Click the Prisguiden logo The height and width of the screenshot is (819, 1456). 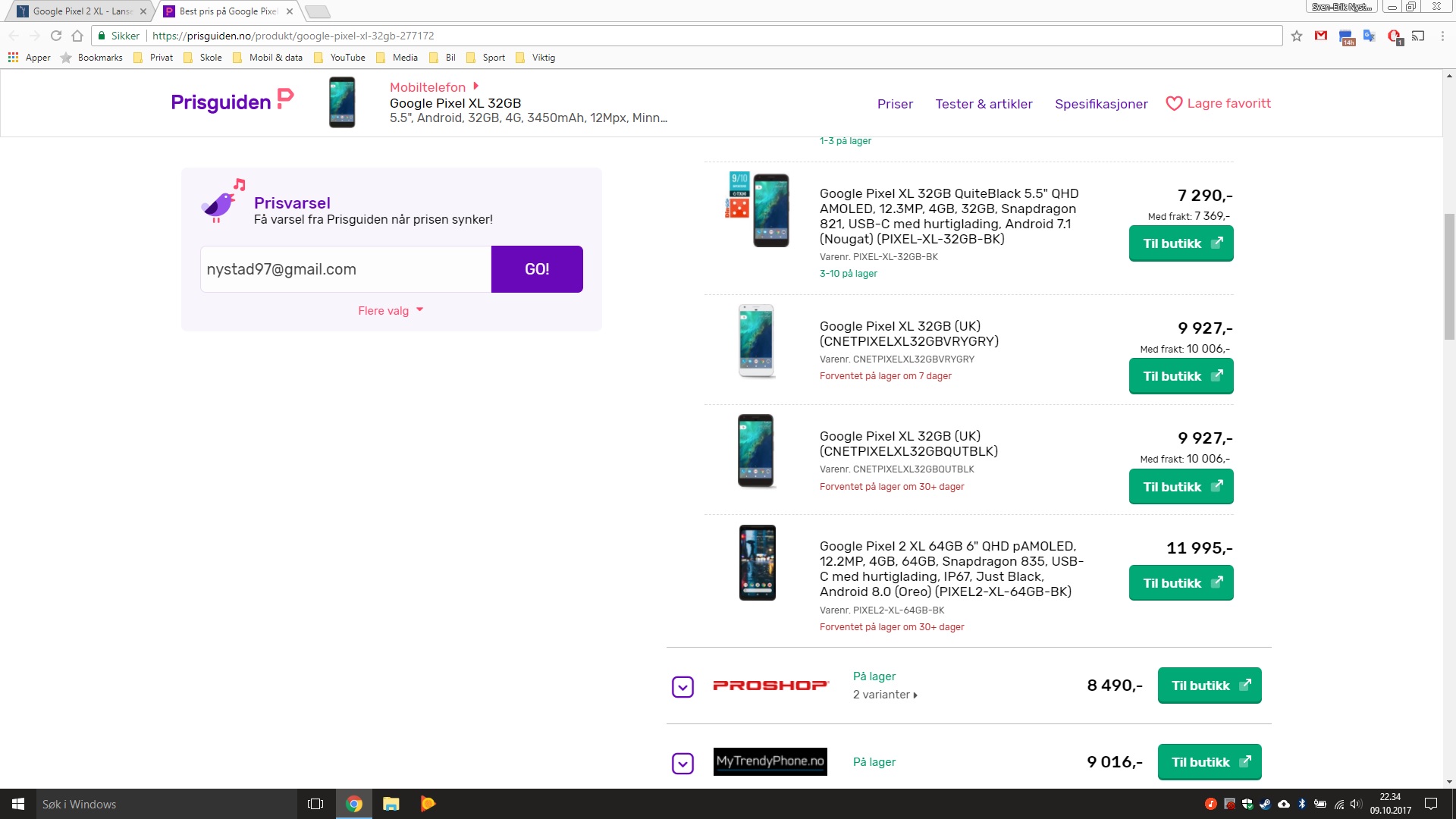[232, 102]
